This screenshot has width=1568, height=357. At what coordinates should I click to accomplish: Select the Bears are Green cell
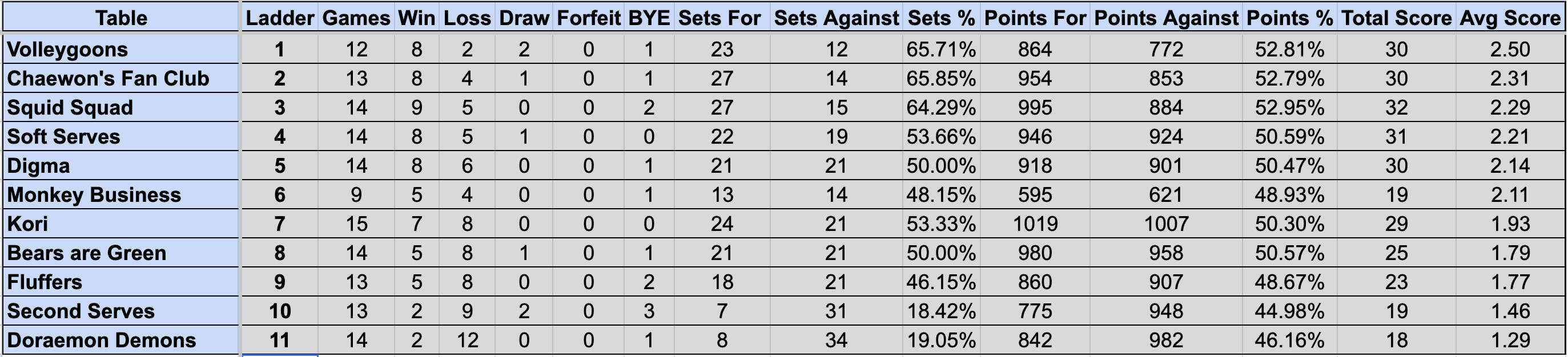[x=120, y=253]
